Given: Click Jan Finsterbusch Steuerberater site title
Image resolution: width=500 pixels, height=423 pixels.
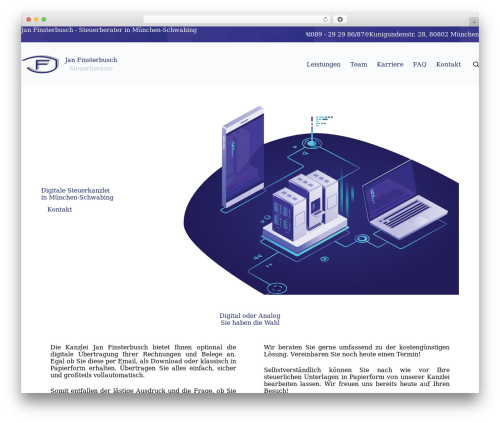Looking at the screenshot, I should click(91, 64).
